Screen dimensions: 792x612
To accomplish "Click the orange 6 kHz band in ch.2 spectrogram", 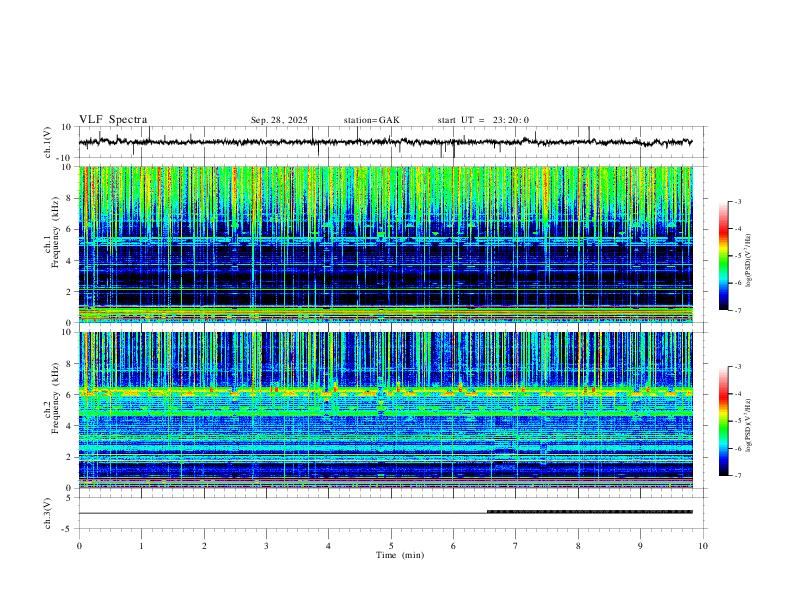I will coord(385,392).
